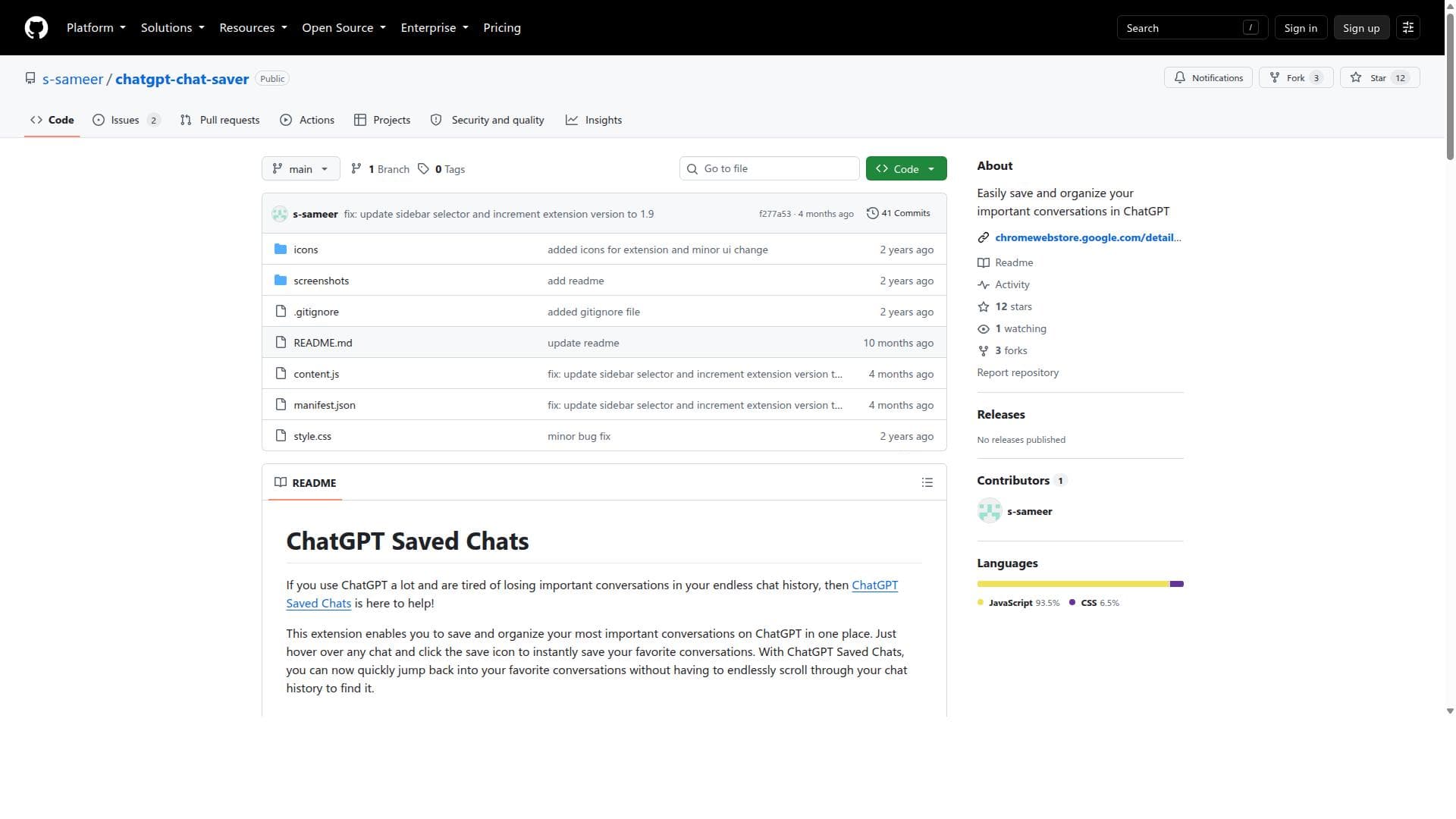Click the file icon beside style.css

281,436
